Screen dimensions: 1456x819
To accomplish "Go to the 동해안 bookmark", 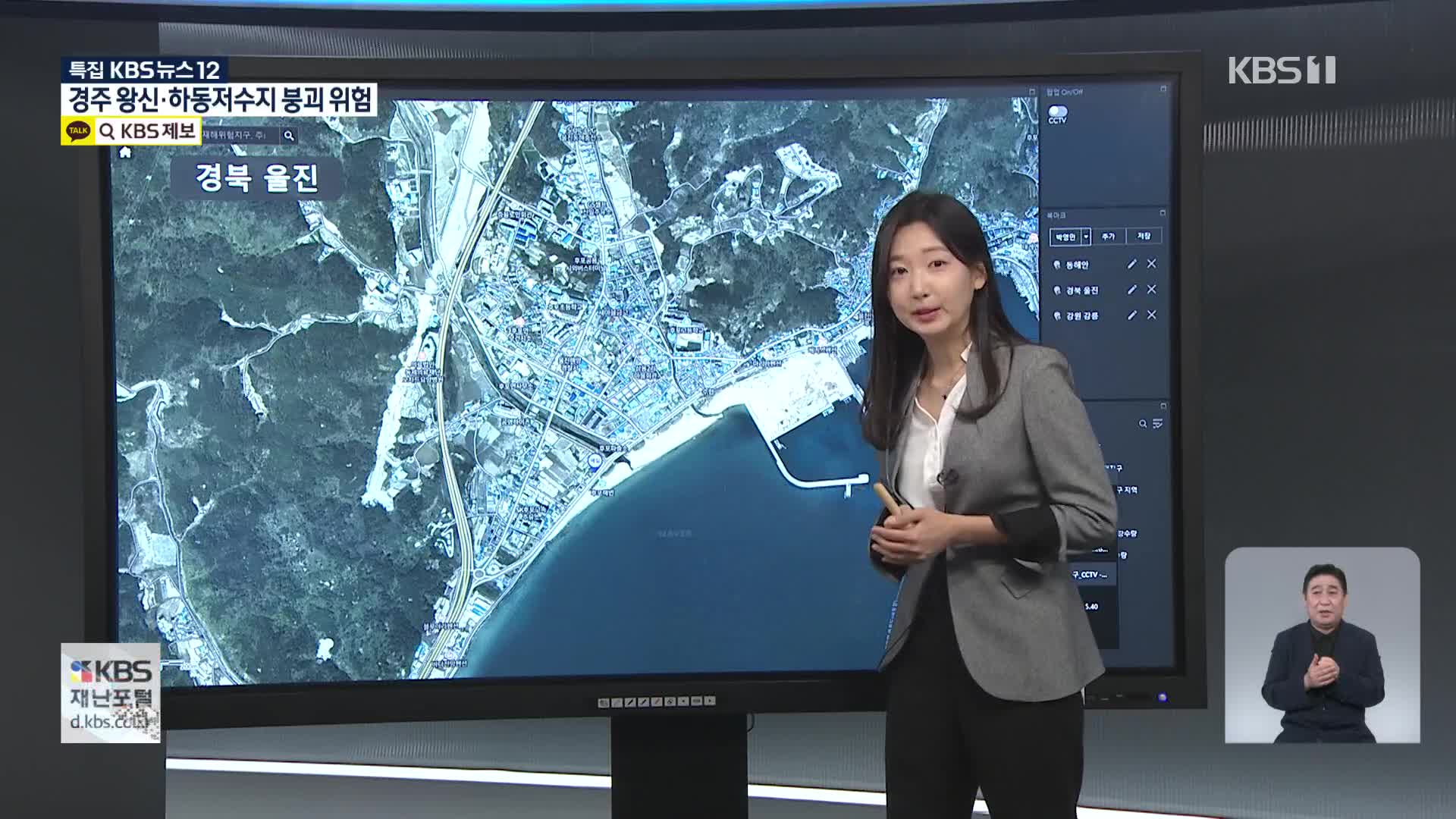I will click(1077, 265).
